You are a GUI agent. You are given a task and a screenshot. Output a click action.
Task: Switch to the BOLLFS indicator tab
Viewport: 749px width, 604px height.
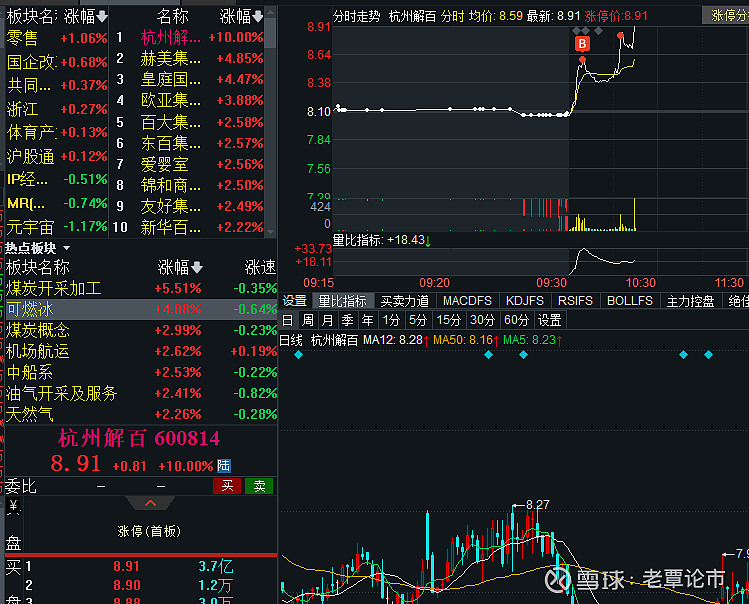pos(630,301)
